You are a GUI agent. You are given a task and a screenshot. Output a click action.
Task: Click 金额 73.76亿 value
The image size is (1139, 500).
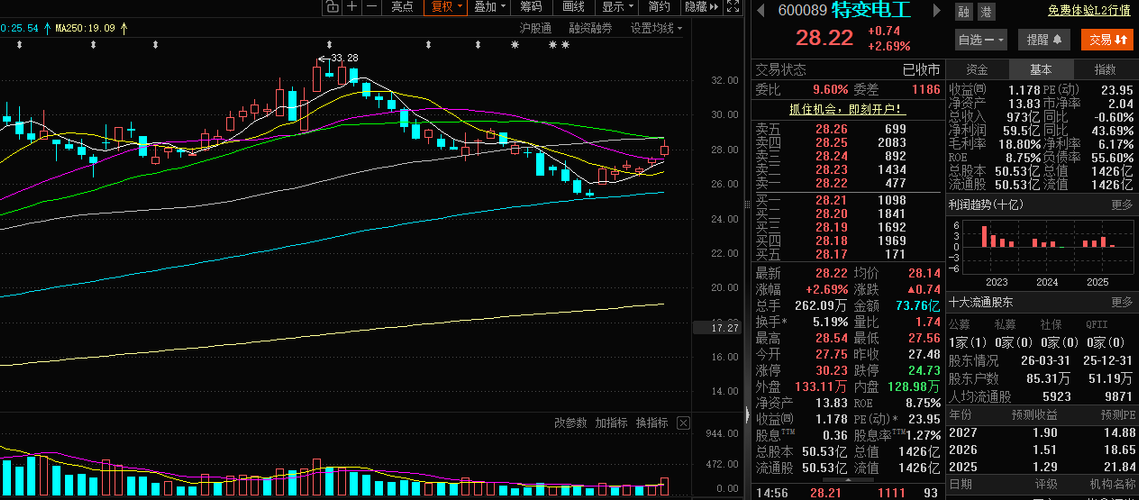tap(918, 305)
